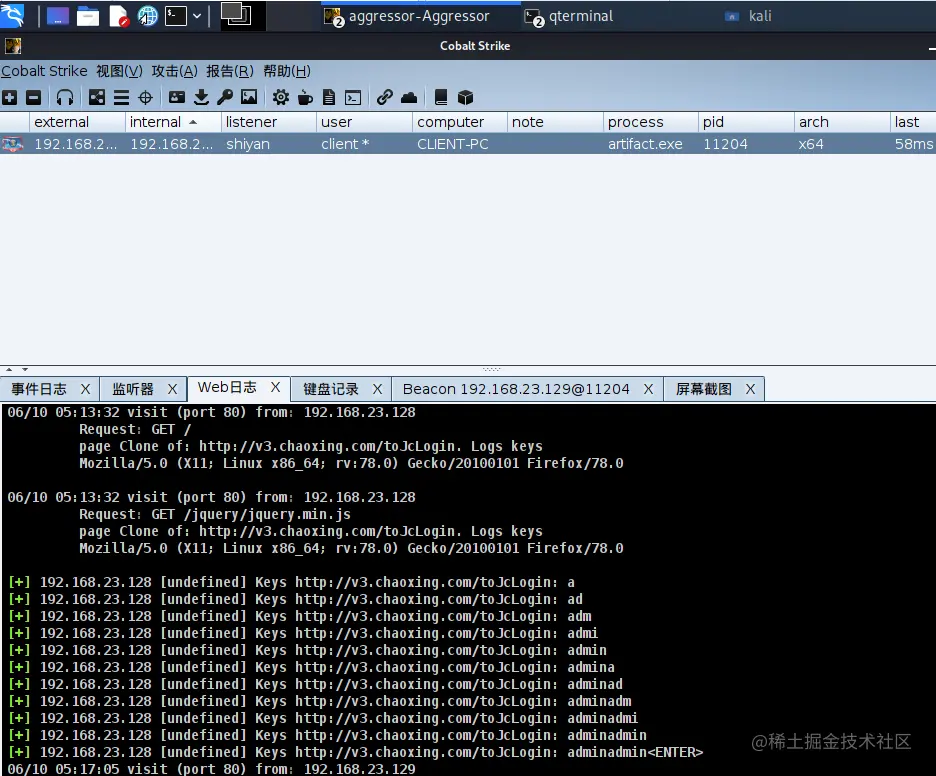Click the document icon for Office macro
The height and width of the screenshot is (776, 936).
[329, 97]
